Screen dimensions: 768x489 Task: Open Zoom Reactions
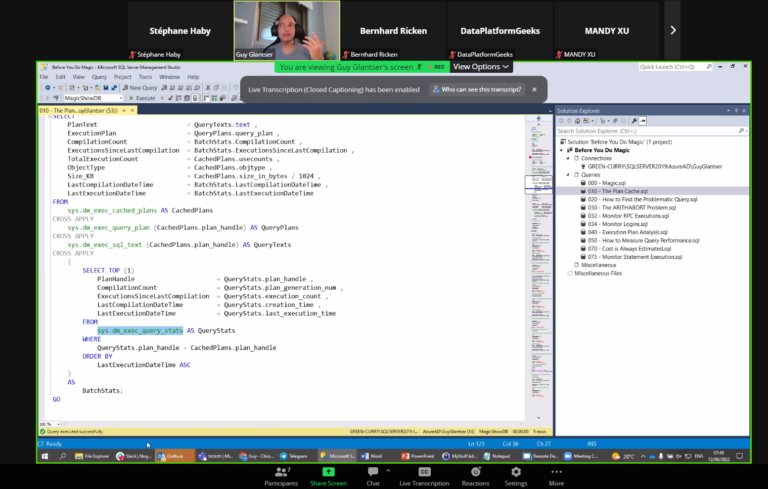pos(475,472)
